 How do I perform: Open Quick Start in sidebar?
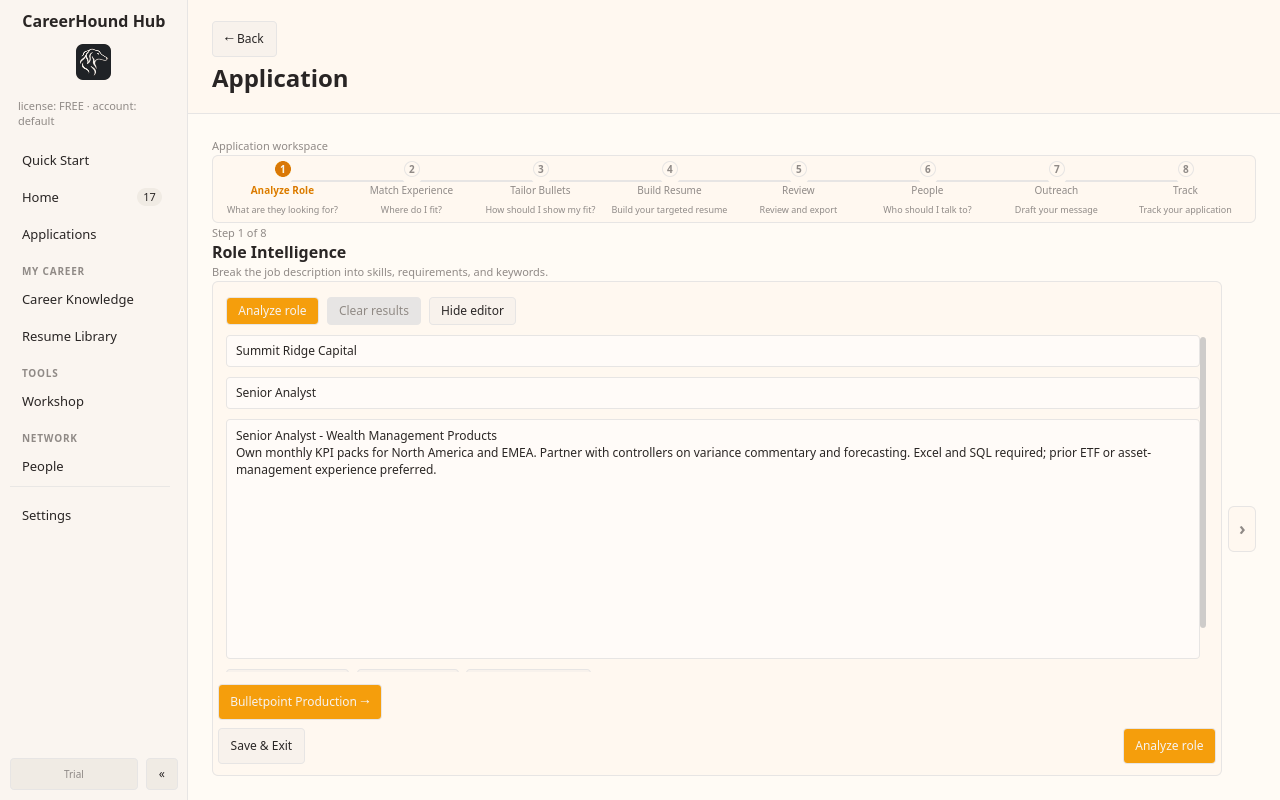coord(90,160)
